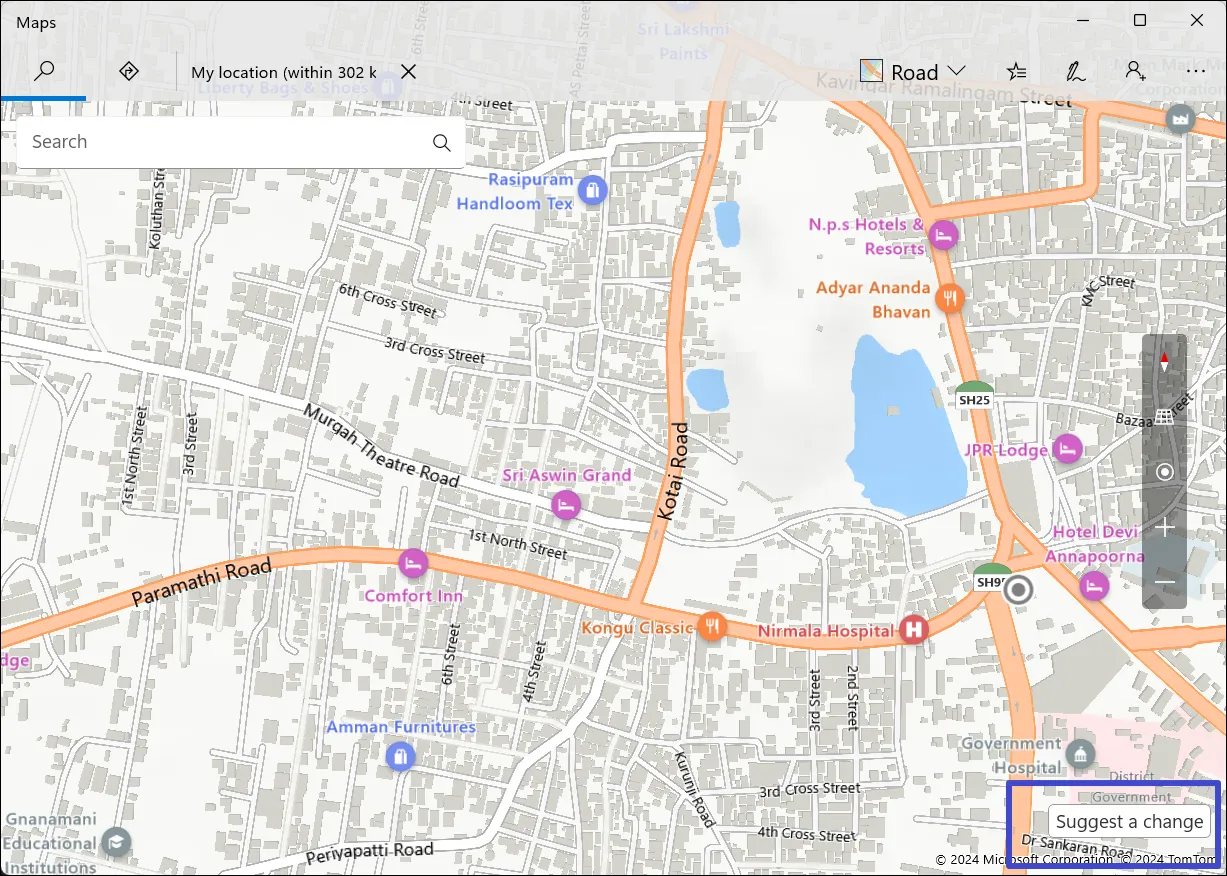
Task: Click the Suggest a change button
Action: pos(1129,822)
